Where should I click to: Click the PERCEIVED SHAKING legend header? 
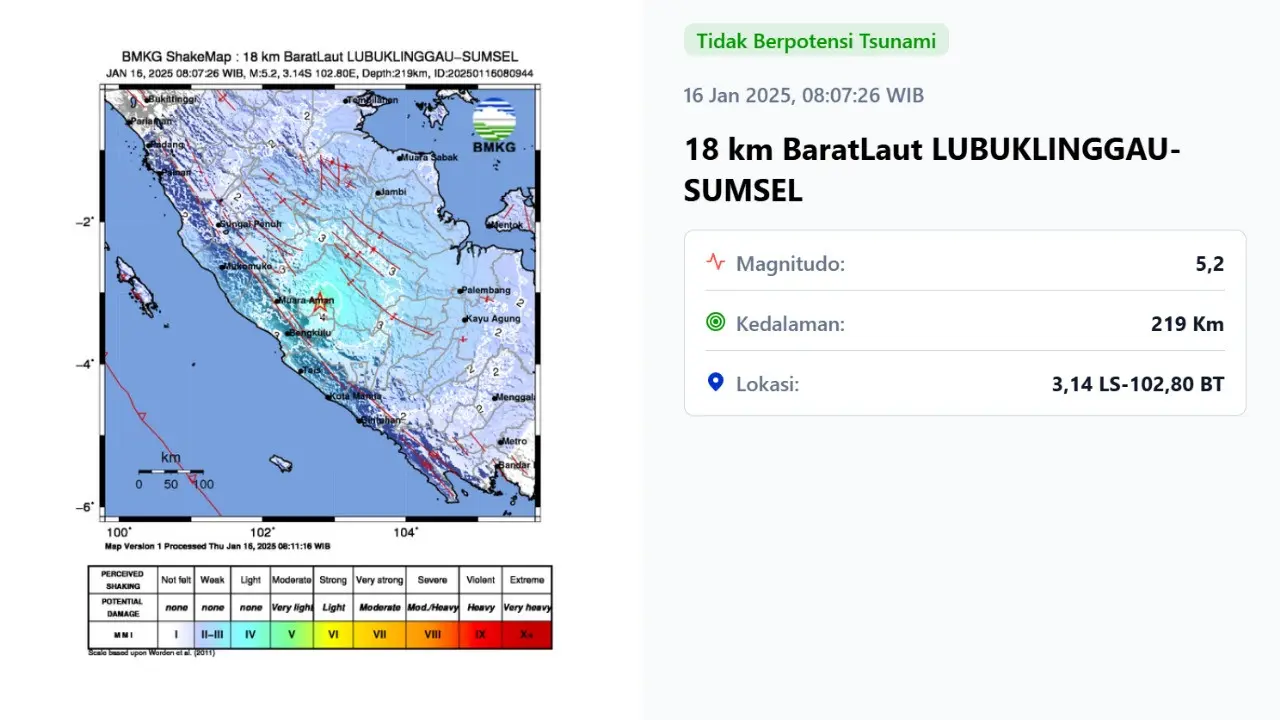click(124, 580)
